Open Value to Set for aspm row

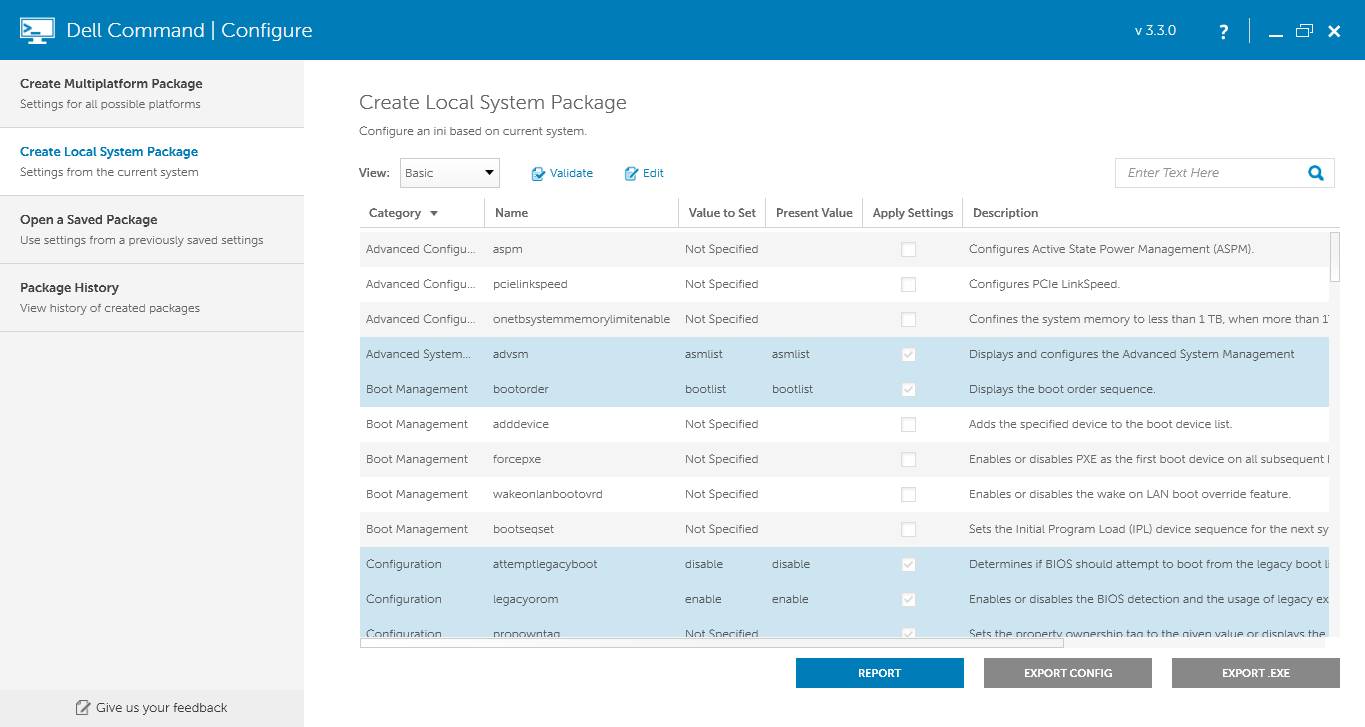point(721,249)
